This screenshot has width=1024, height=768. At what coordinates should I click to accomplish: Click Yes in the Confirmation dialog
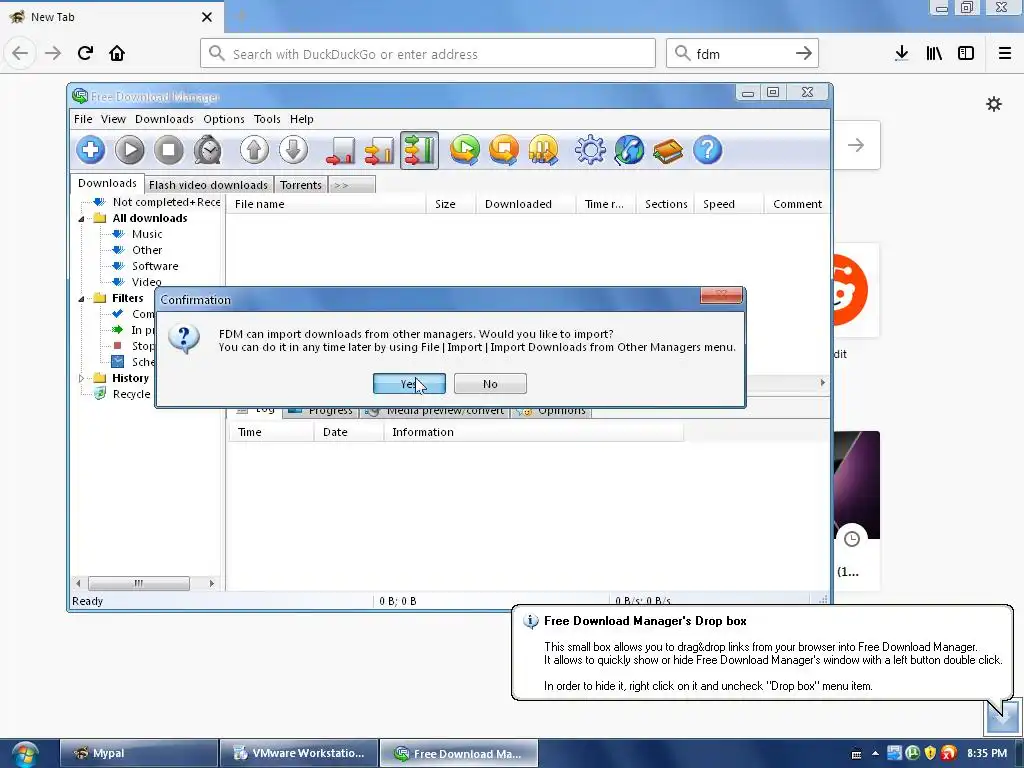point(409,384)
